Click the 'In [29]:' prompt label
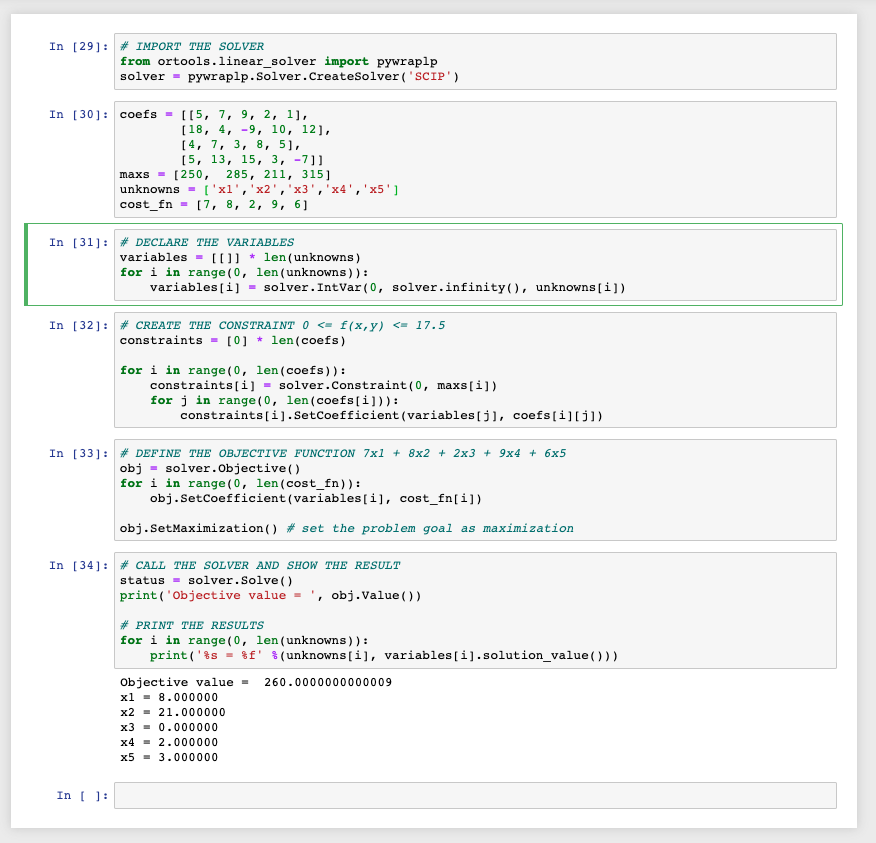This screenshot has width=876, height=843. click(x=79, y=46)
